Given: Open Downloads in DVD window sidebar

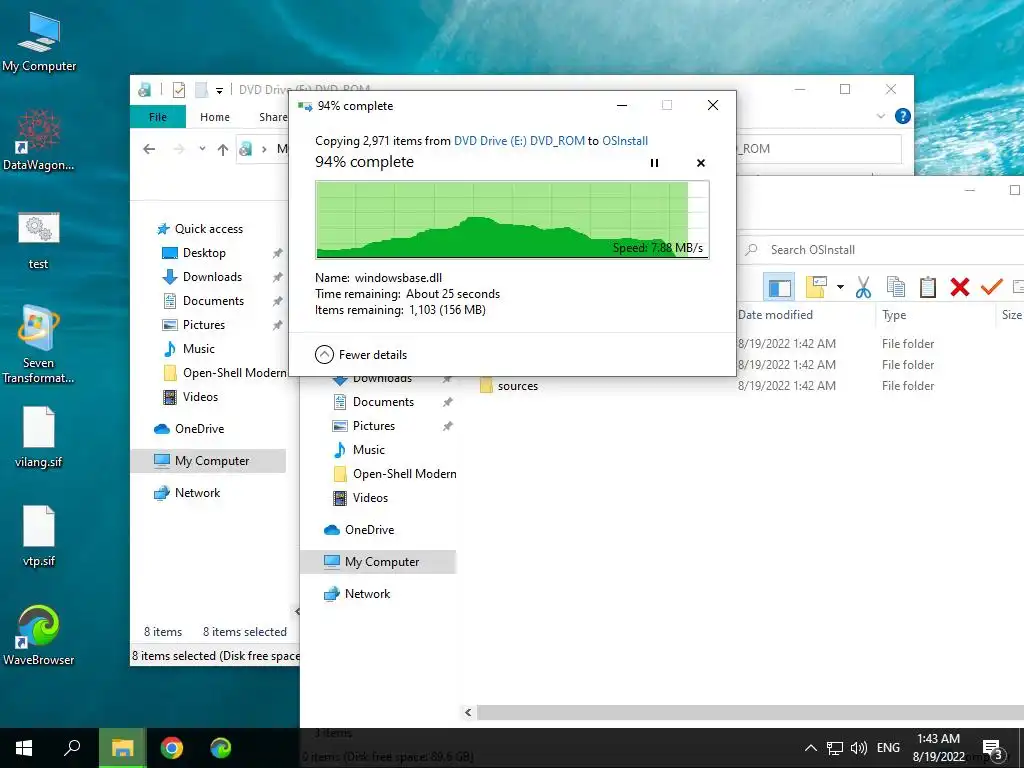Looking at the screenshot, I should [202, 277].
